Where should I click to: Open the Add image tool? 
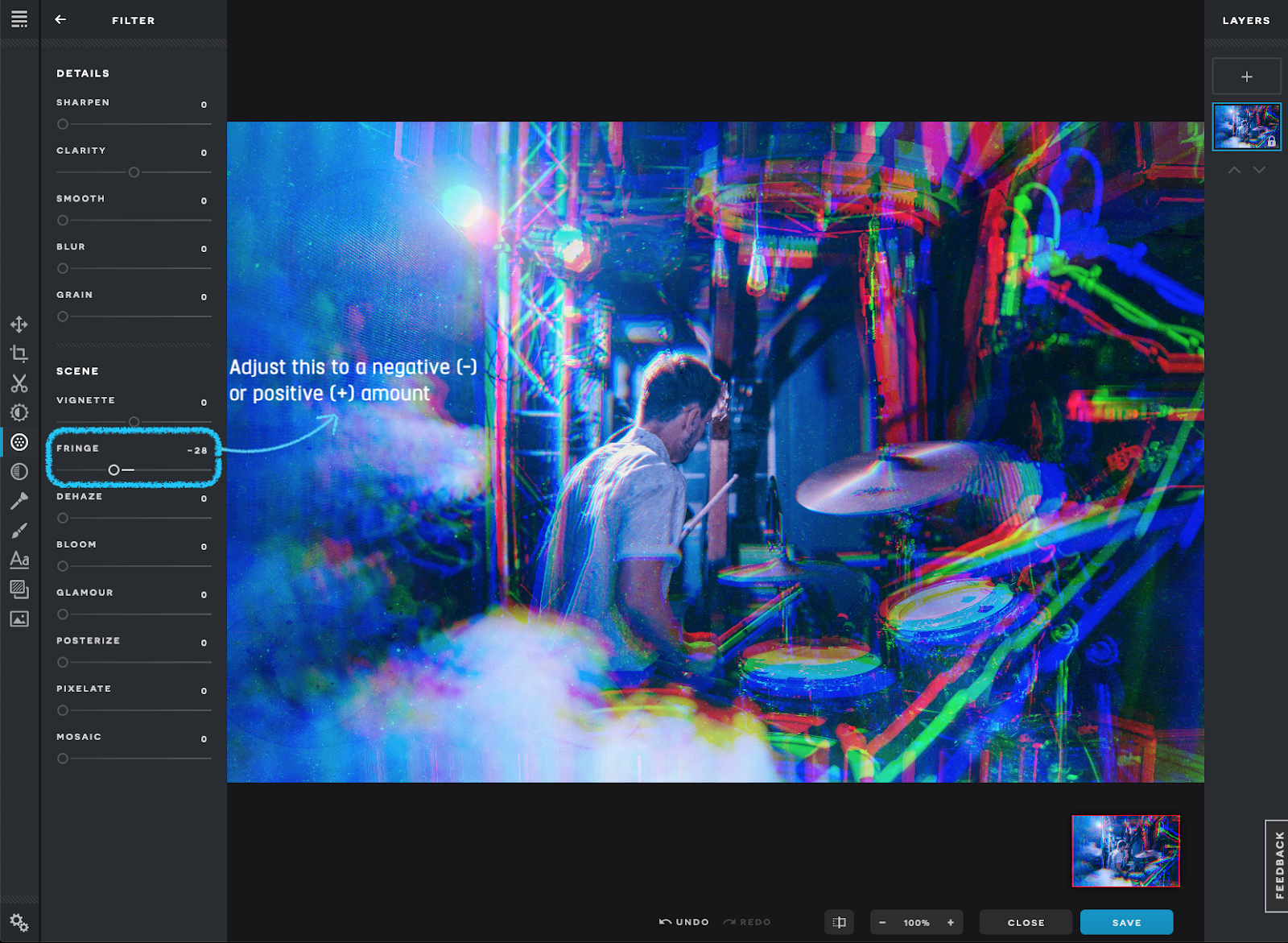point(19,618)
